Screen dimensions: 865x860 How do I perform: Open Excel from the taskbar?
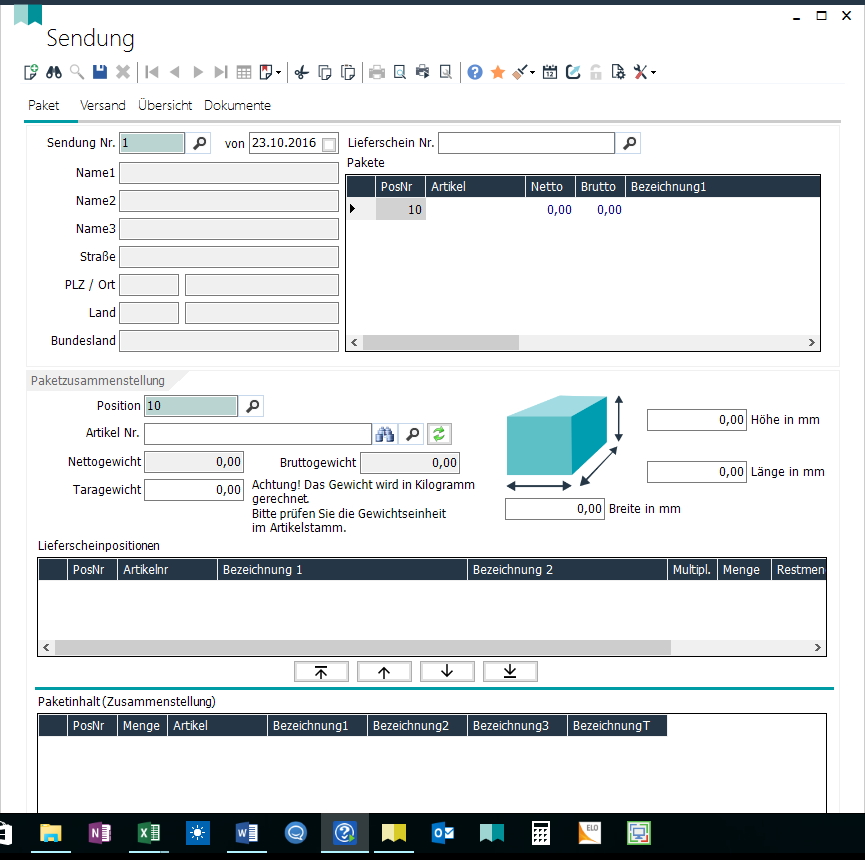149,833
